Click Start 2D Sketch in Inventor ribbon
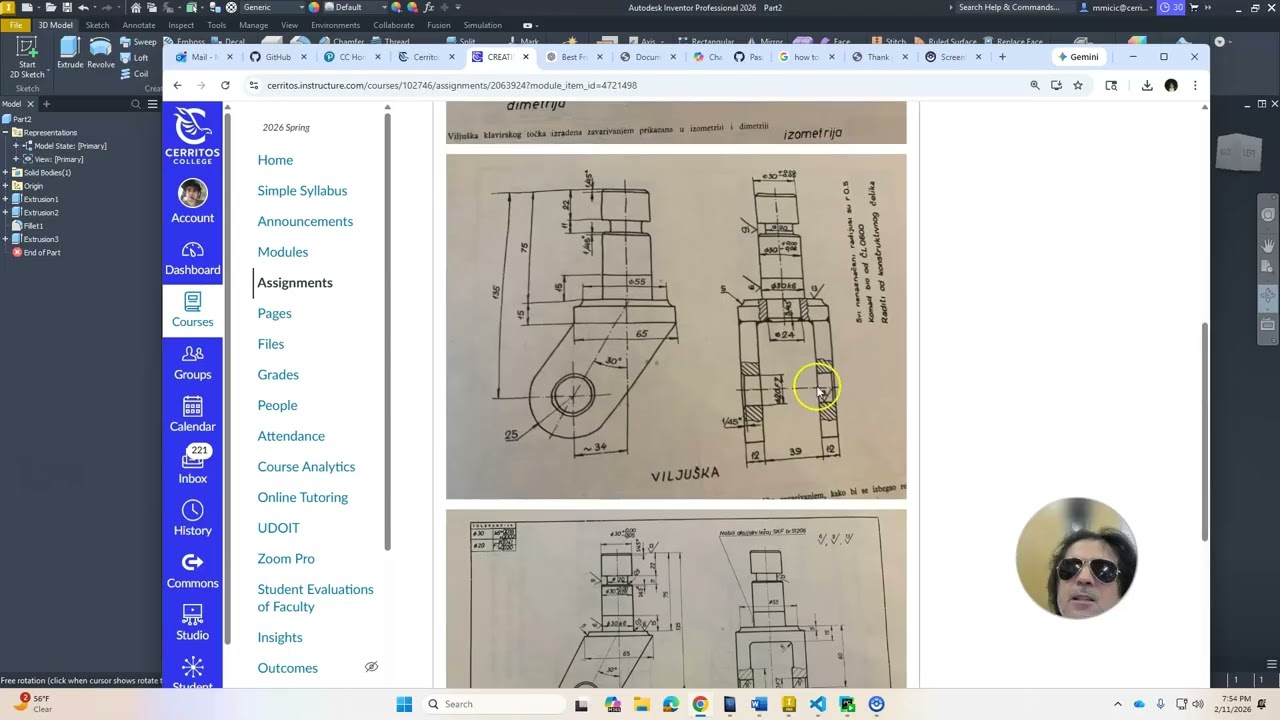 coord(27,57)
